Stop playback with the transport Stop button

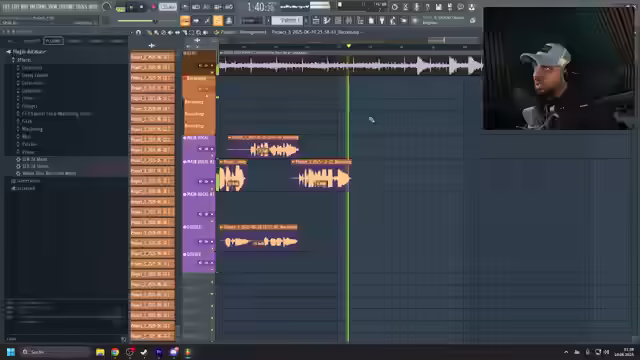pyautogui.click(x=141, y=7)
